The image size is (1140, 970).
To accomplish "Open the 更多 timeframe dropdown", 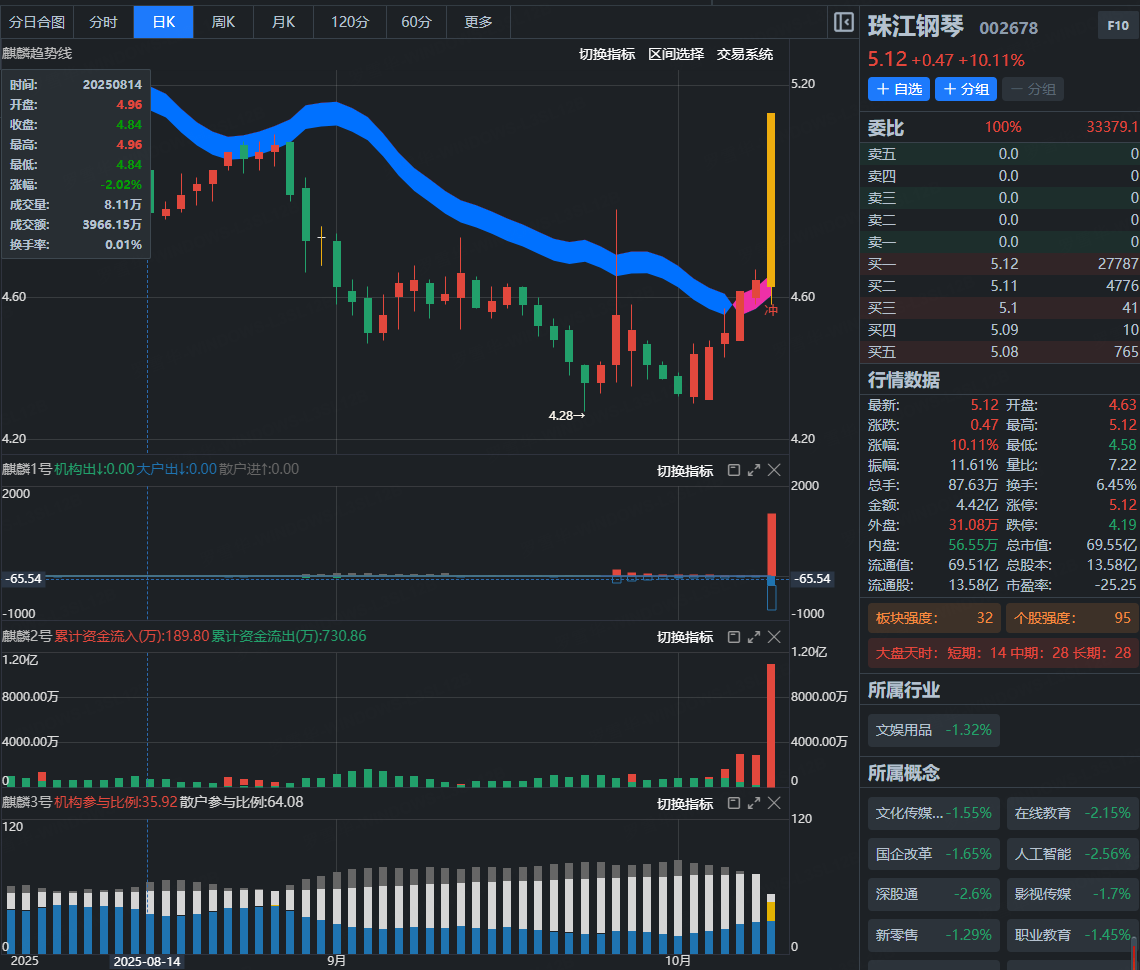I will (x=479, y=22).
